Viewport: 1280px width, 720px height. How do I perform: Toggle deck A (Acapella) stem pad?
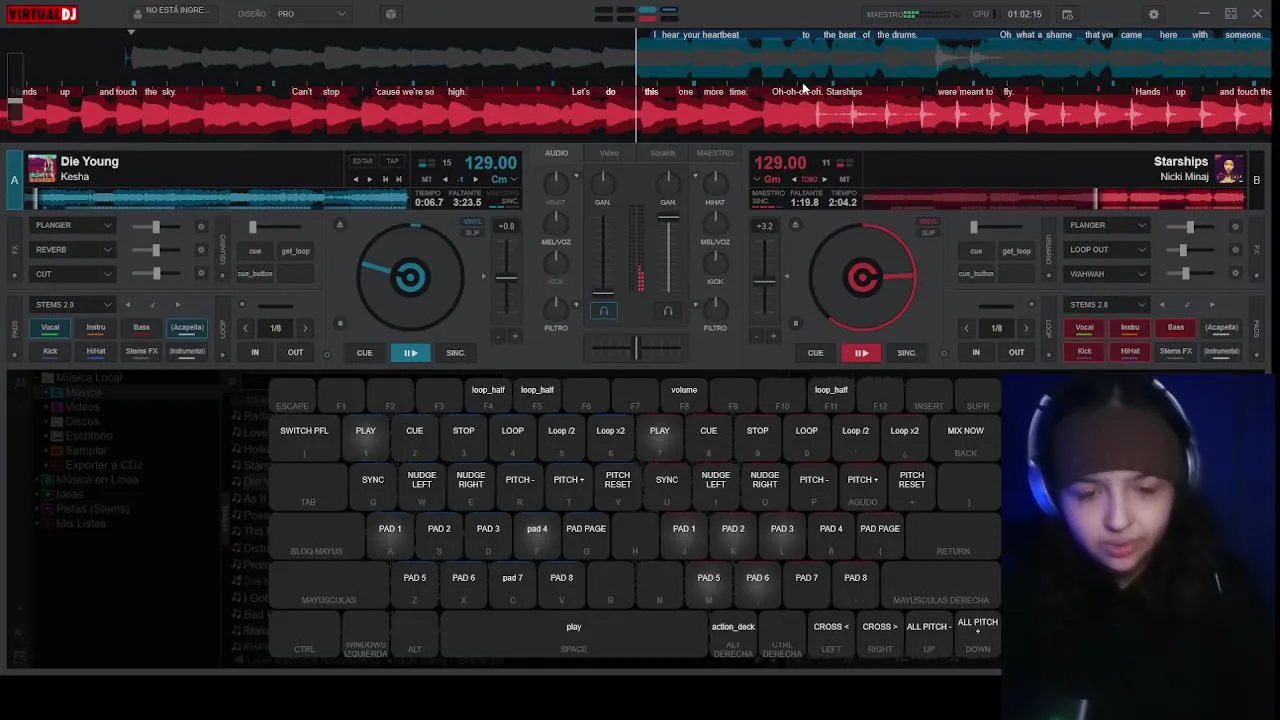pyautogui.click(x=187, y=327)
